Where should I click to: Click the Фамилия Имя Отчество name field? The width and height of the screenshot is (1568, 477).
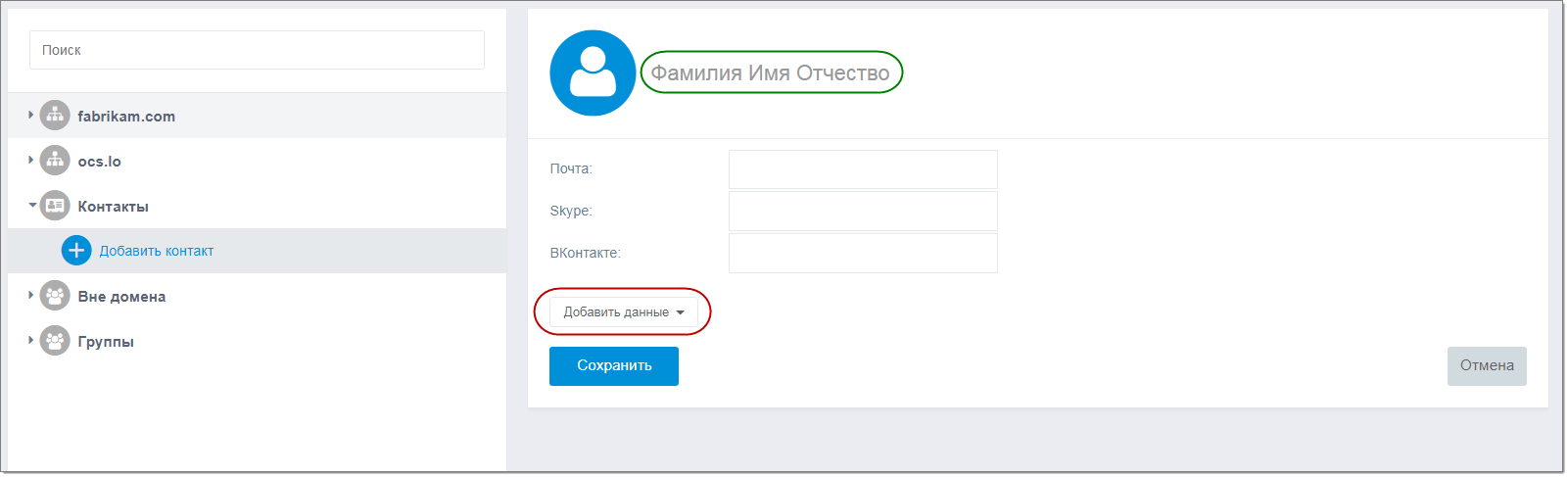[x=770, y=73]
